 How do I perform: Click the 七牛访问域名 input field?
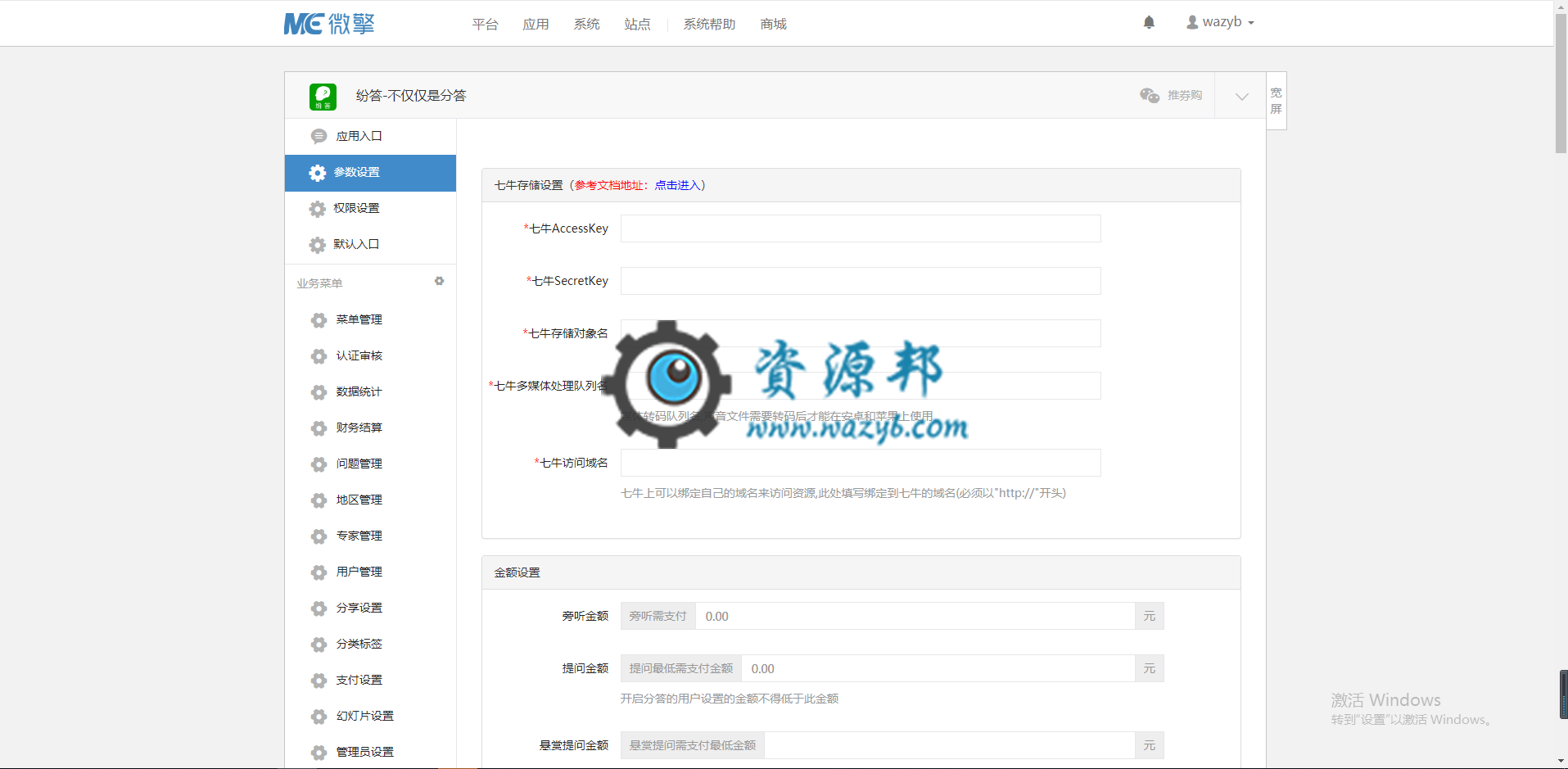[861, 463]
